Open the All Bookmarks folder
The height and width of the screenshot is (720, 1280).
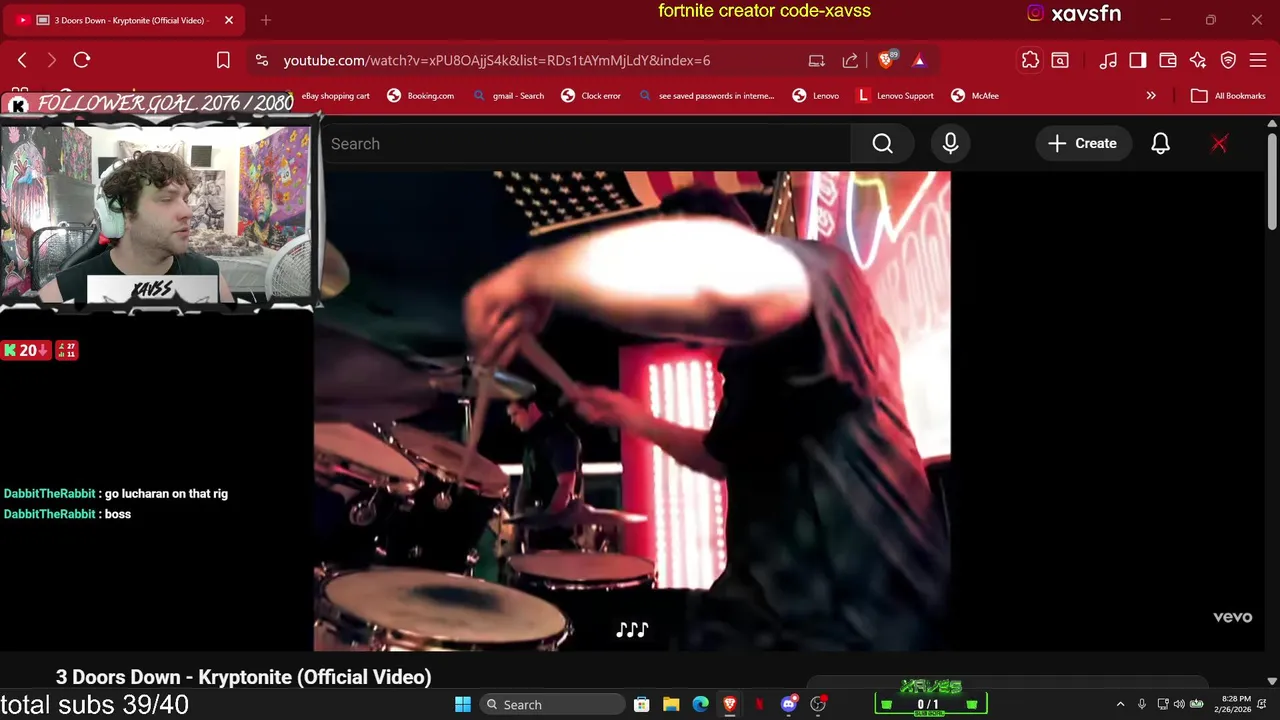[x=1228, y=96]
